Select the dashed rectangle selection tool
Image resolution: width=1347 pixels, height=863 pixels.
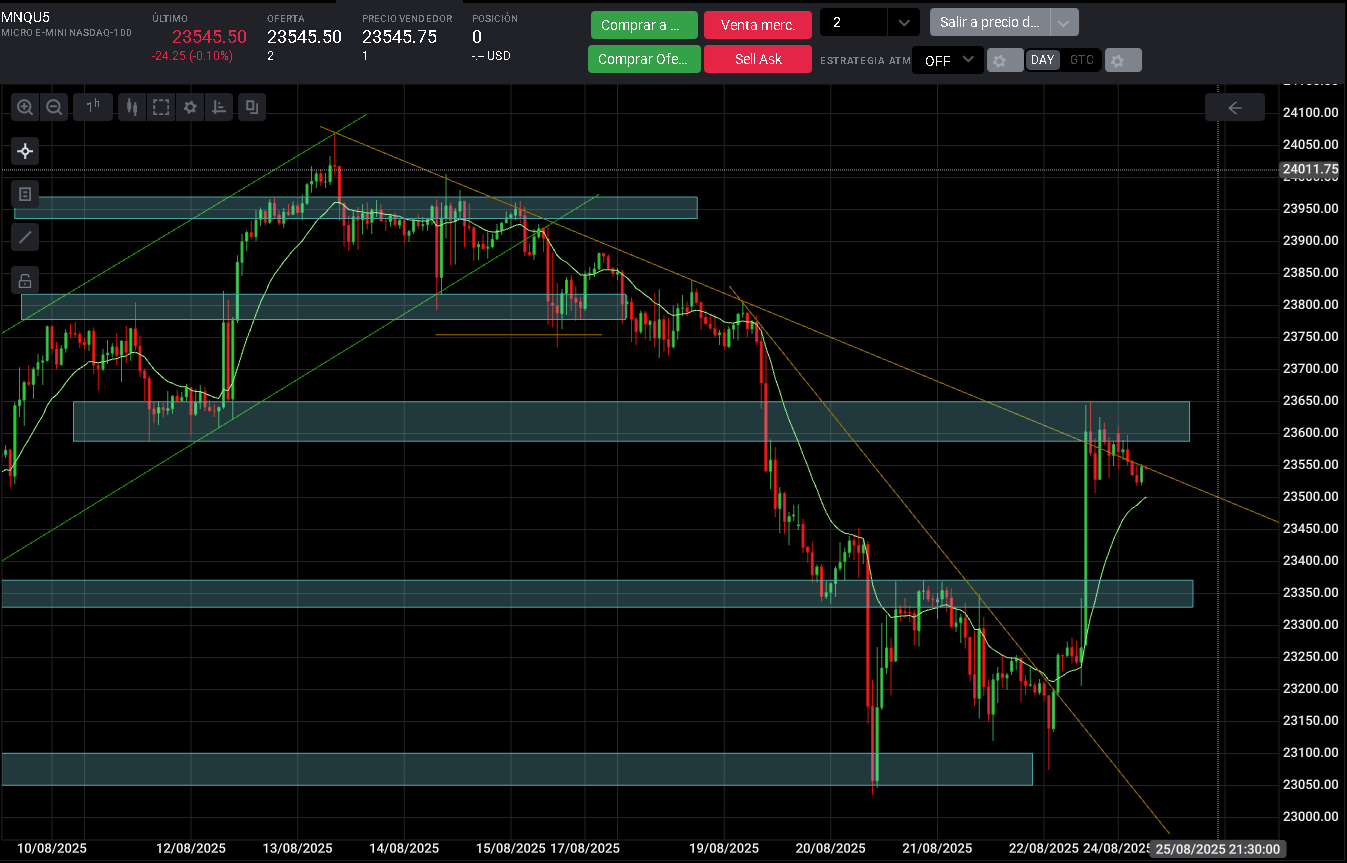click(160, 107)
